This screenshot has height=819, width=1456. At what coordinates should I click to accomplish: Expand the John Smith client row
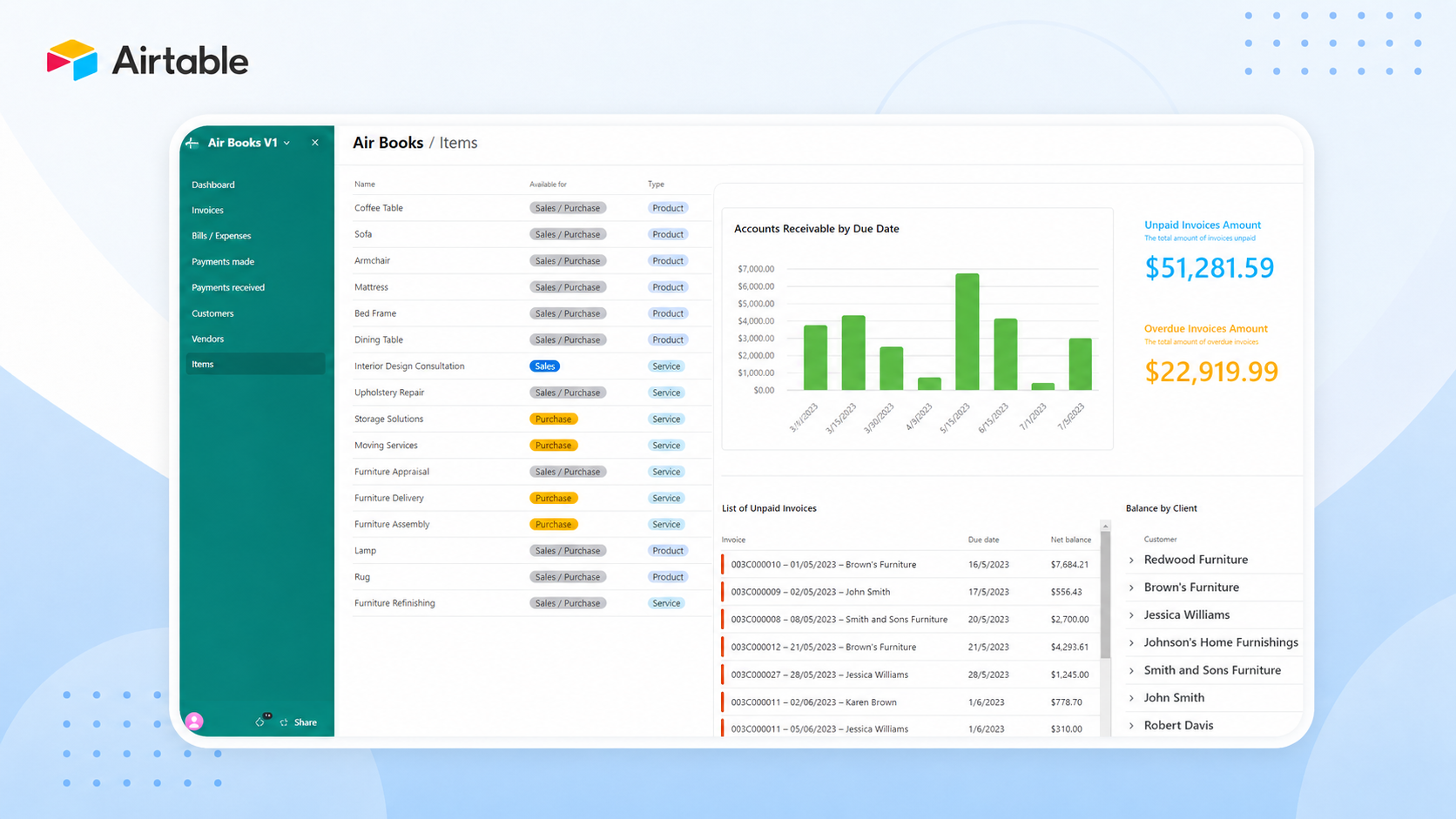pyautogui.click(x=1132, y=698)
